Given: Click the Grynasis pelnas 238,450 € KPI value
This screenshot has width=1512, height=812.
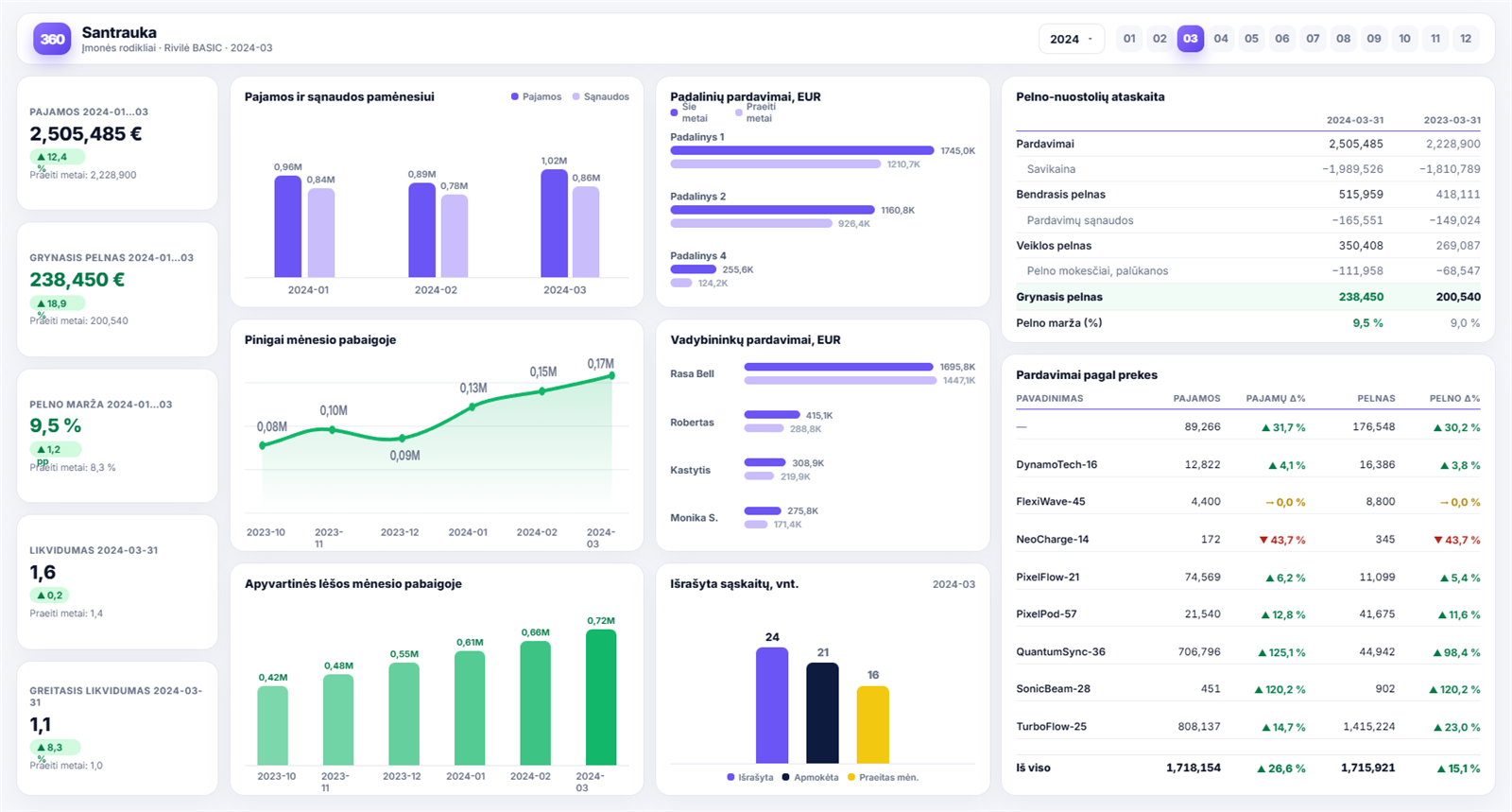Looking at the screenshot, I should coord(77,280).
